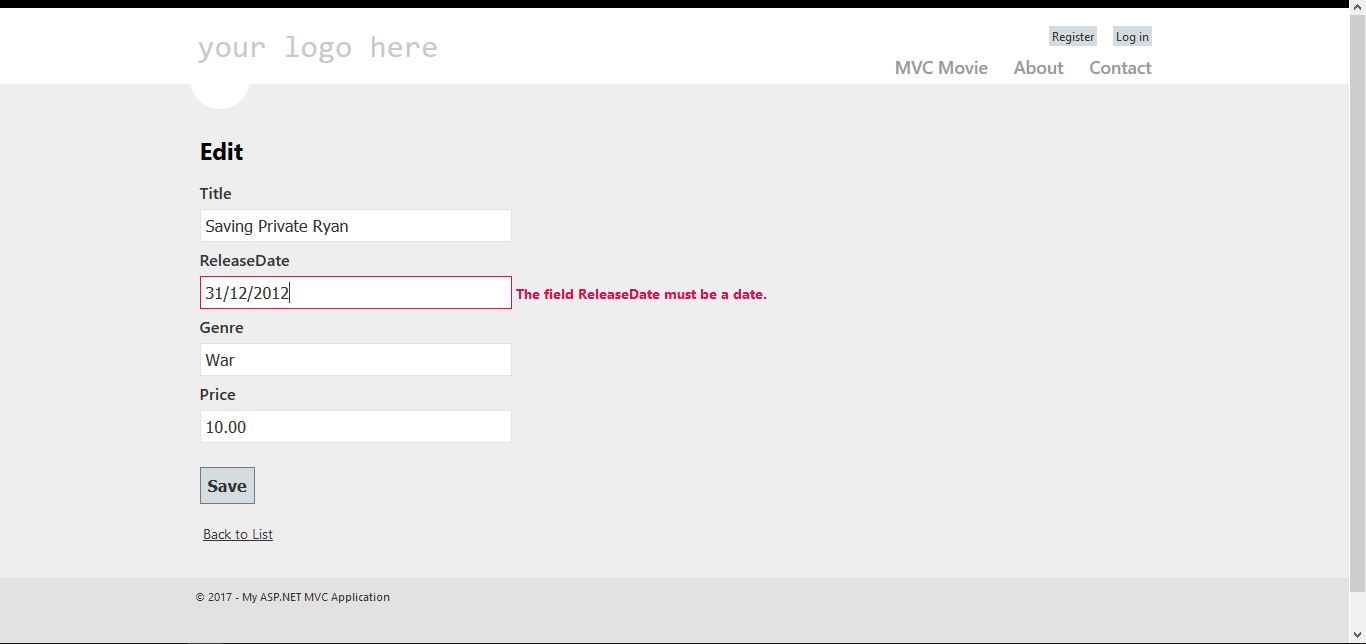This screenshot has height=644, width=1366.
Task: Click the Genre field label
Action: point(221,328)
